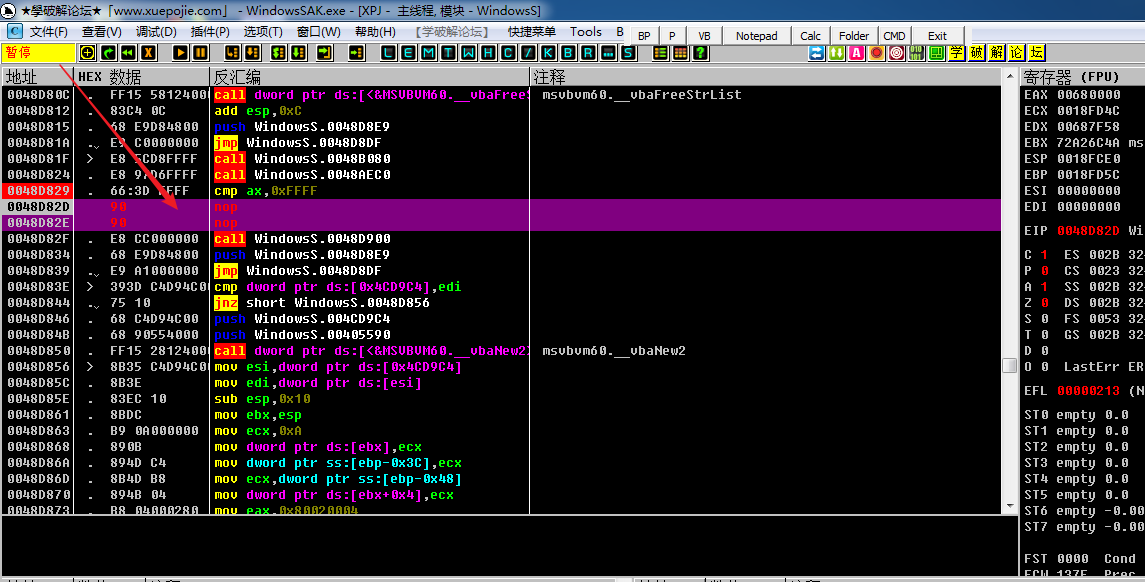Open the 调试(D) menu

pyautogui.click(x=156, y=32)
